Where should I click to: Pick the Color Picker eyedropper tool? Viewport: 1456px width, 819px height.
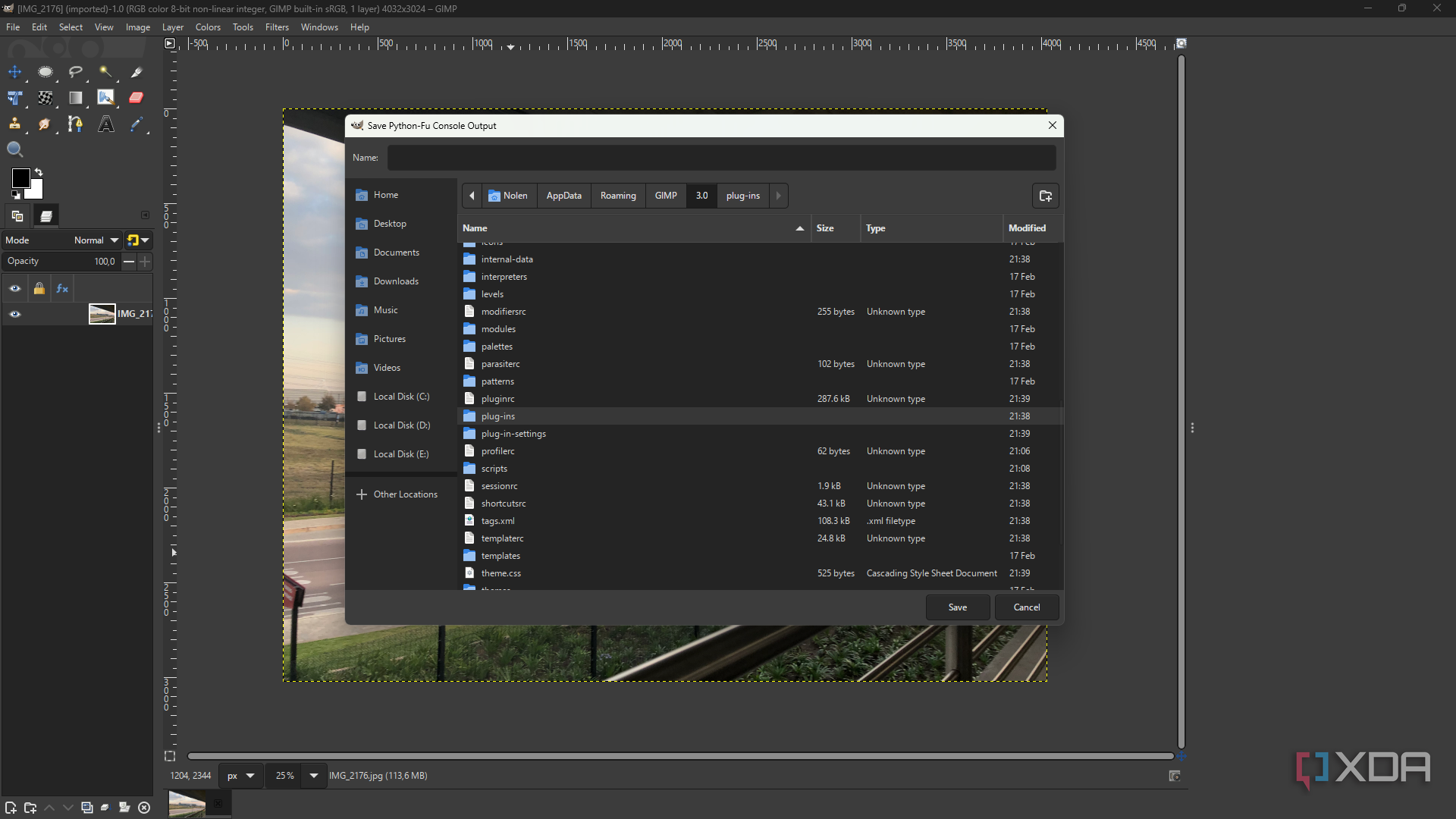click(136, 124)
